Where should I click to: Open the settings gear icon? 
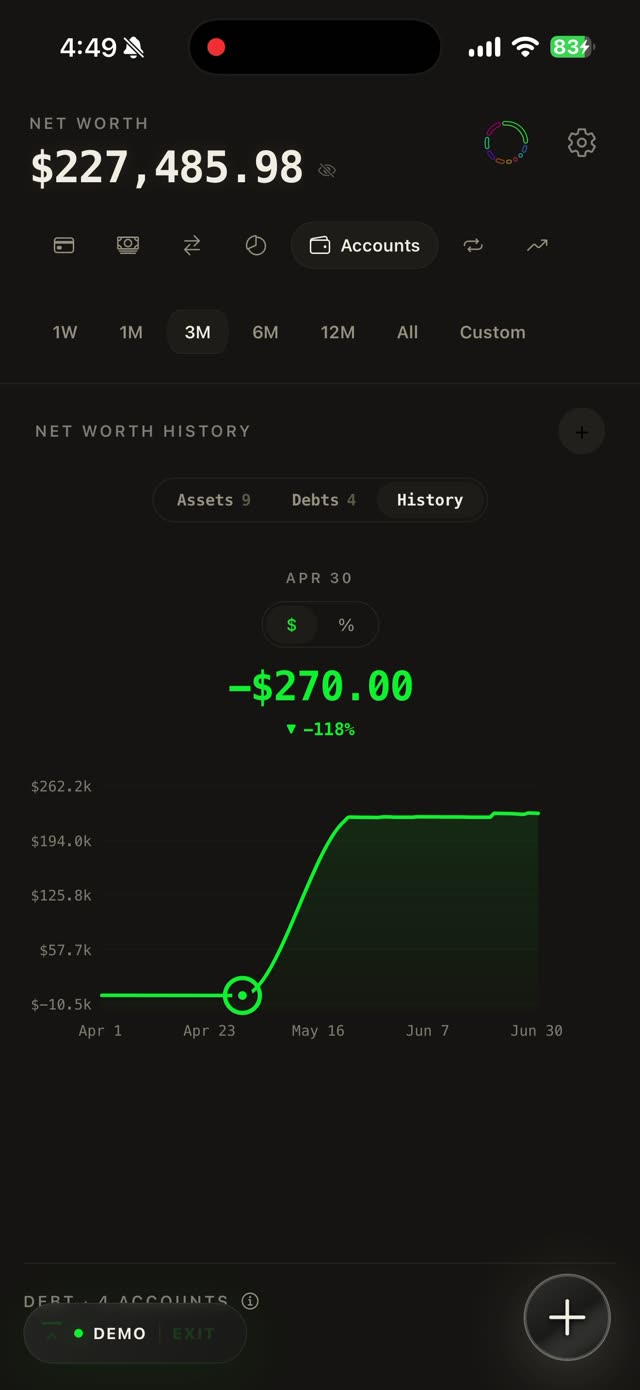(582, 143)
